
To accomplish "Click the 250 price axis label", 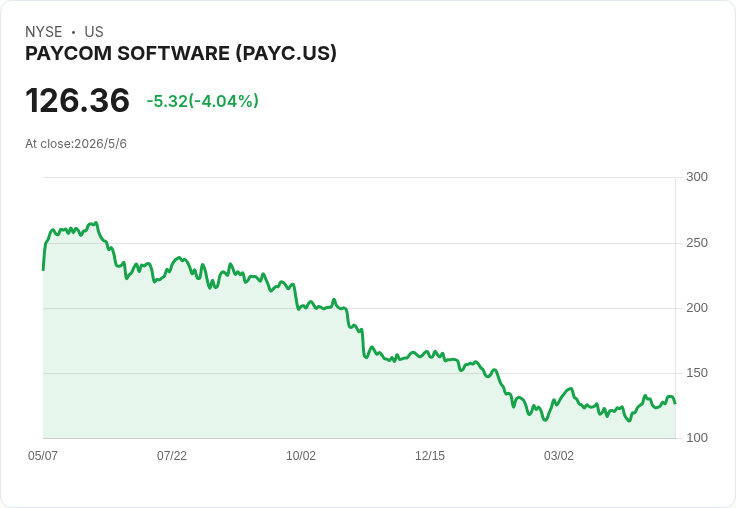I will click(697, 243).
